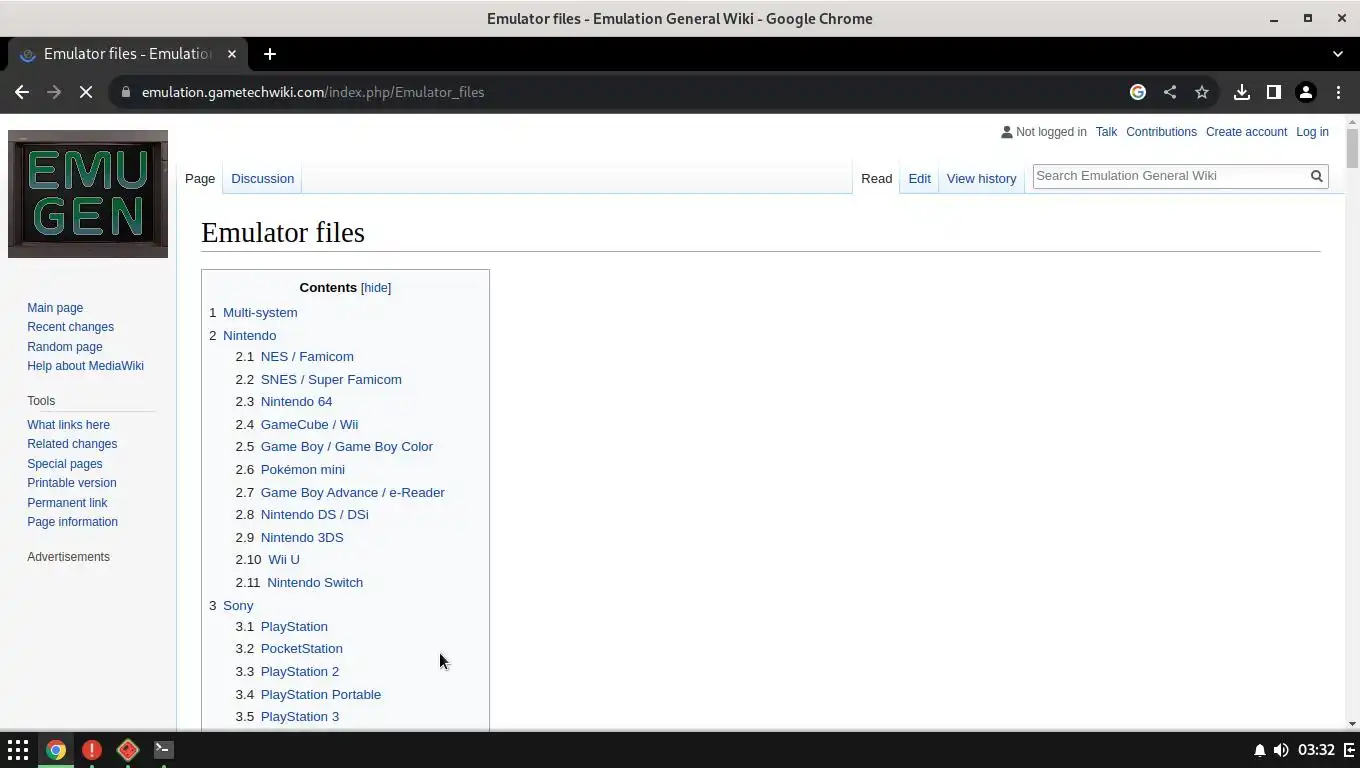Viewport: 1360px width, 768px height.
Task: Open Printable version link
Action: tap(71, 483)
